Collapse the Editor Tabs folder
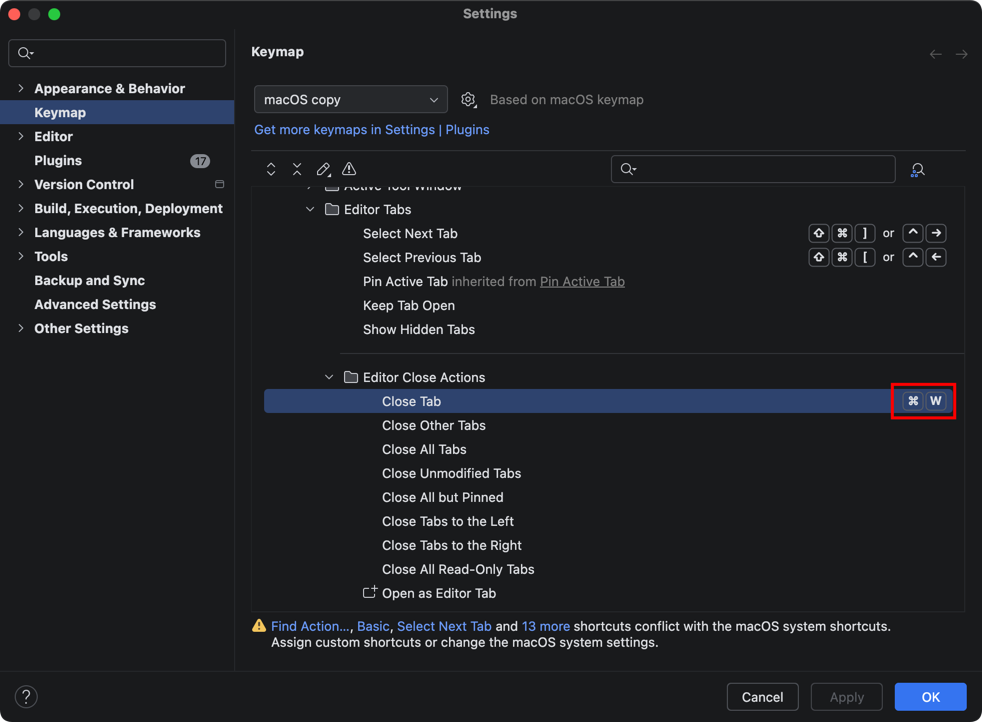982x722 pixels. pos(310,209)
